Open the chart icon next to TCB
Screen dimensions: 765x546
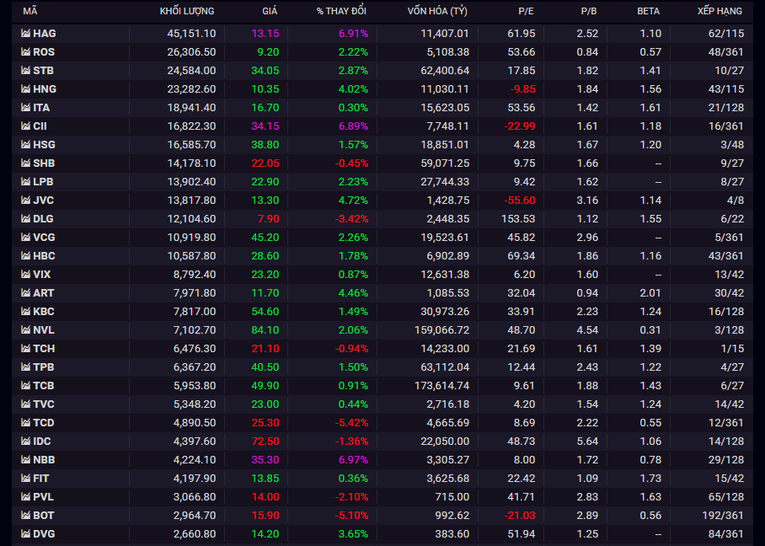coord(25,385)
